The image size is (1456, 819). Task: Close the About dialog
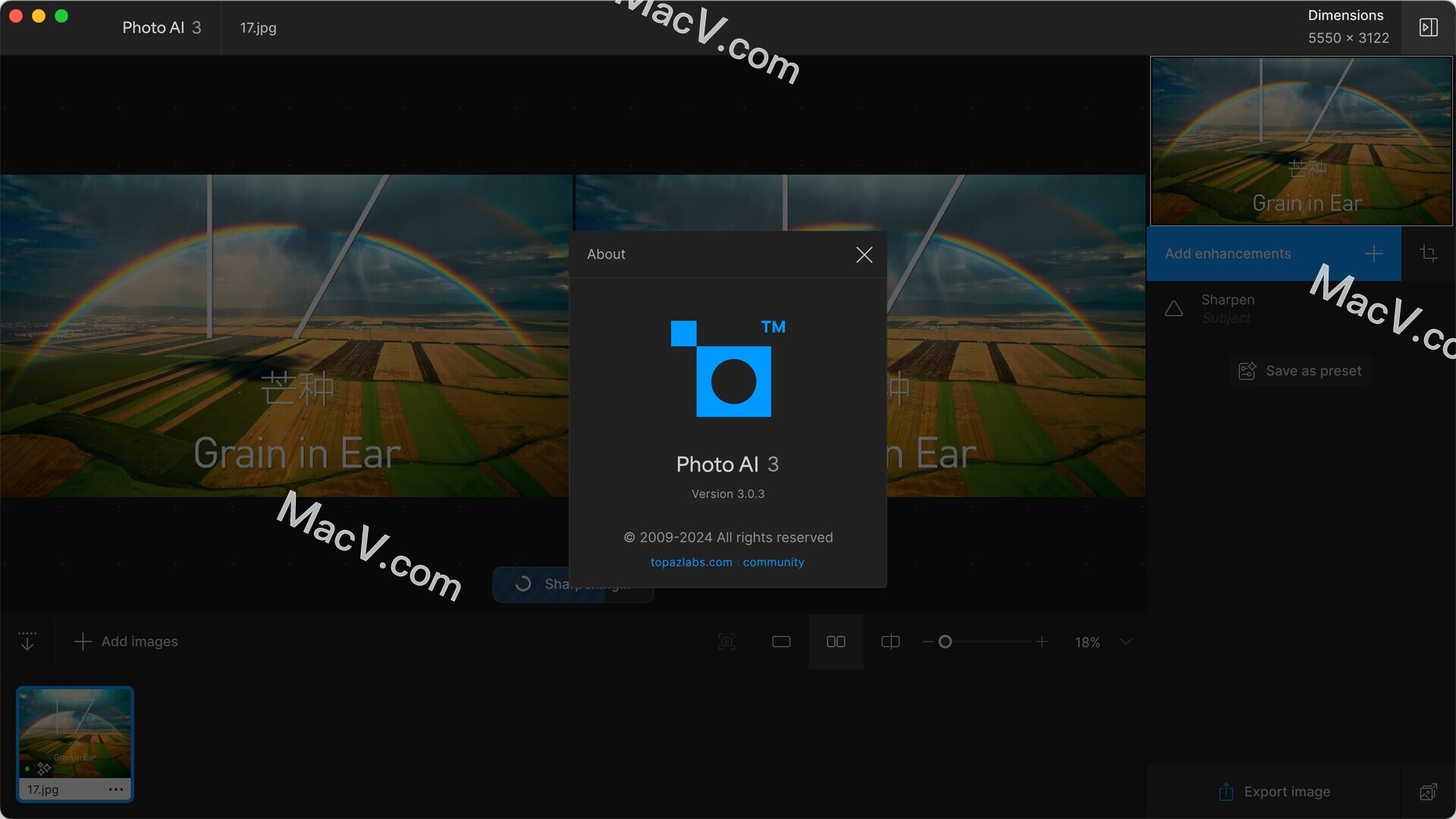[x=864, y=255]
